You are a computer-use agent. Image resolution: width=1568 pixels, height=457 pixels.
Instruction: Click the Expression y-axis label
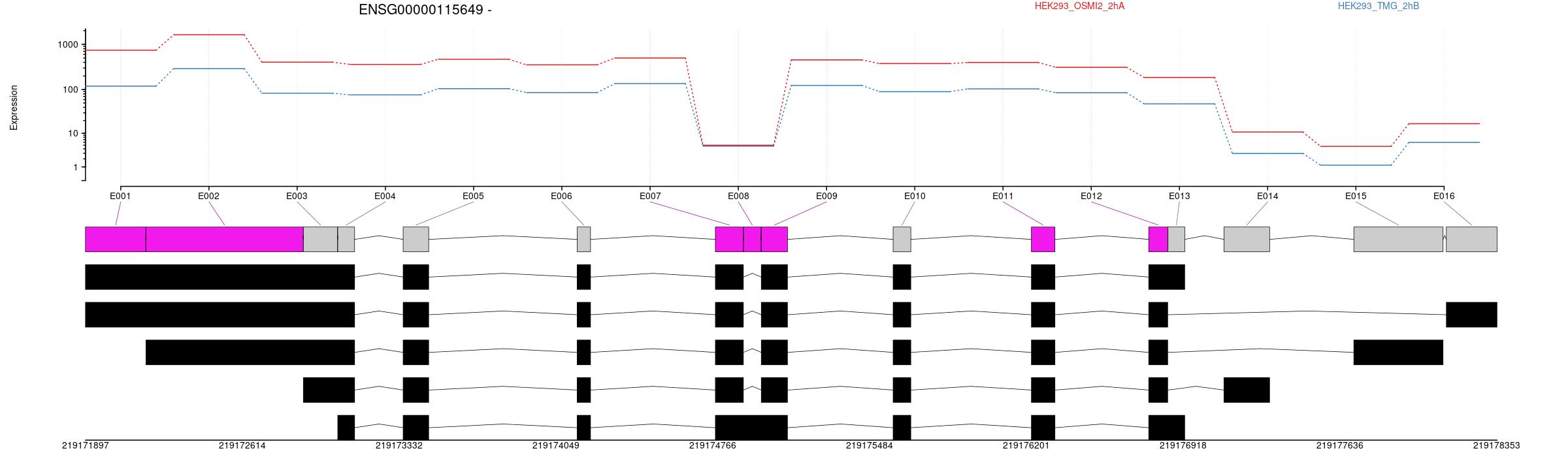(x=14, y=108)
